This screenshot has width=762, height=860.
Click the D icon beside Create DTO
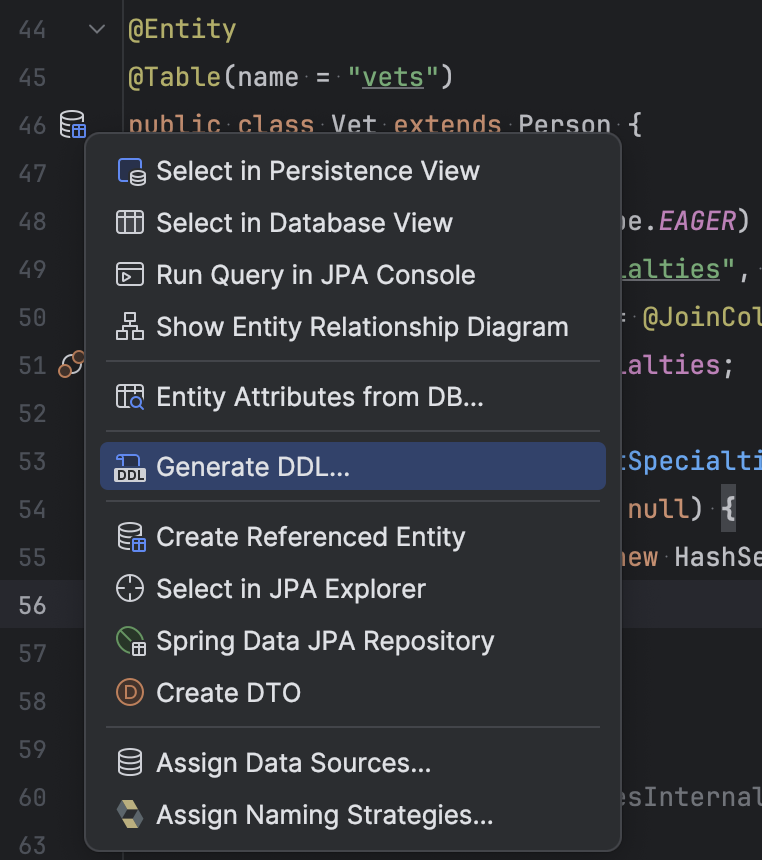coord(131,692)
